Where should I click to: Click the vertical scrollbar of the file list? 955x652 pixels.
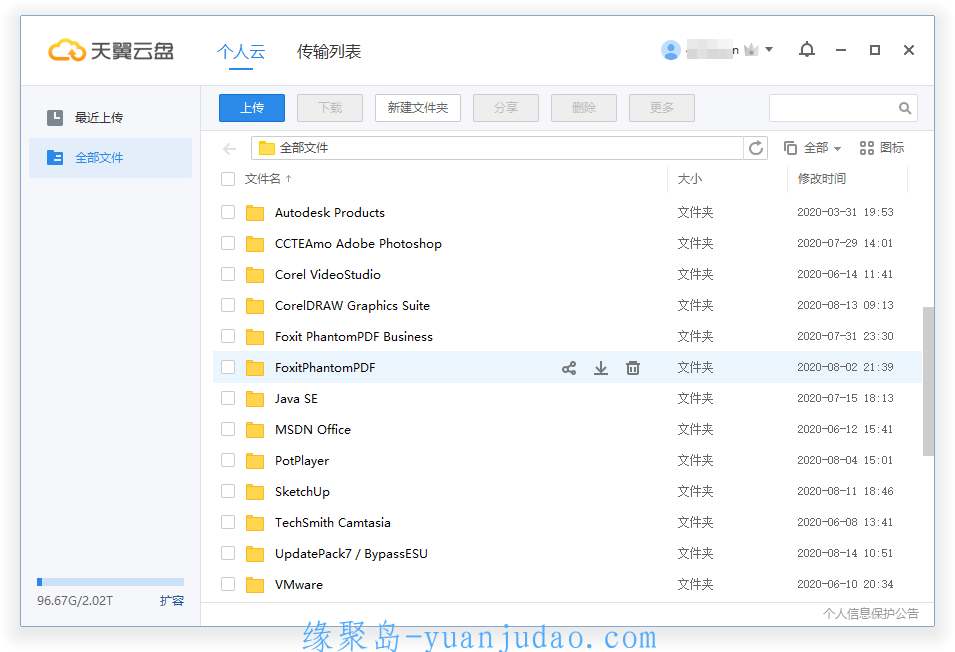tap(928, 381)
